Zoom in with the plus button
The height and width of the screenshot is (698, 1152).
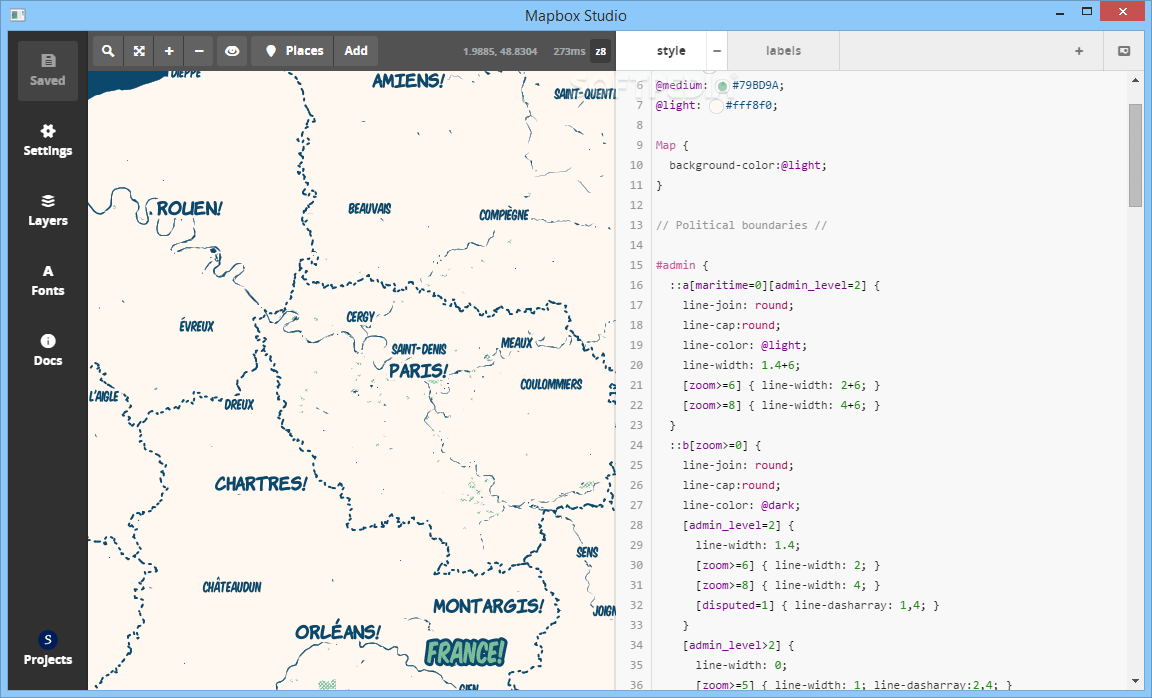[169, 51]
